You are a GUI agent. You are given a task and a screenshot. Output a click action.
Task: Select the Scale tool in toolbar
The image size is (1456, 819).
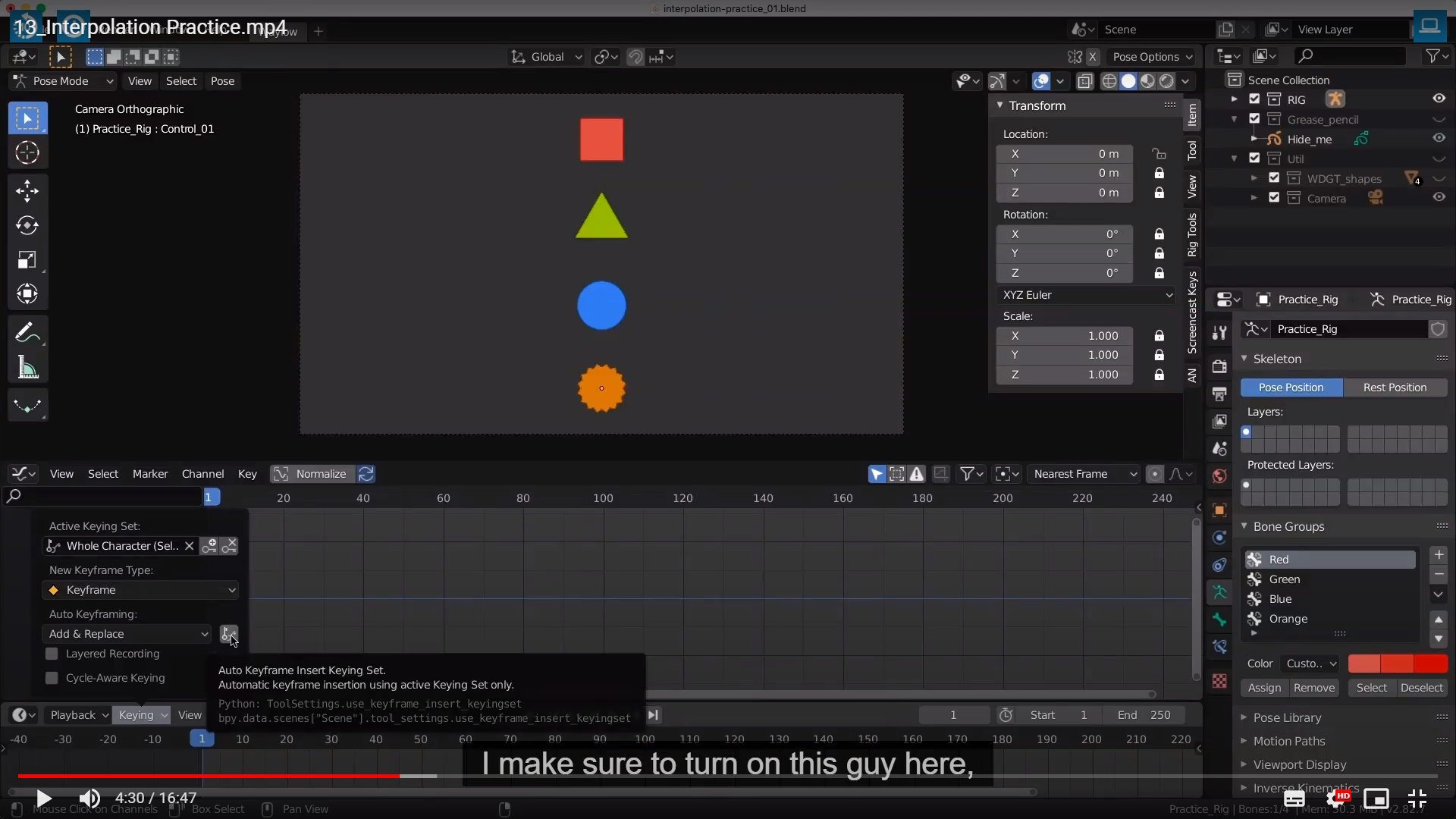[27, 260]
